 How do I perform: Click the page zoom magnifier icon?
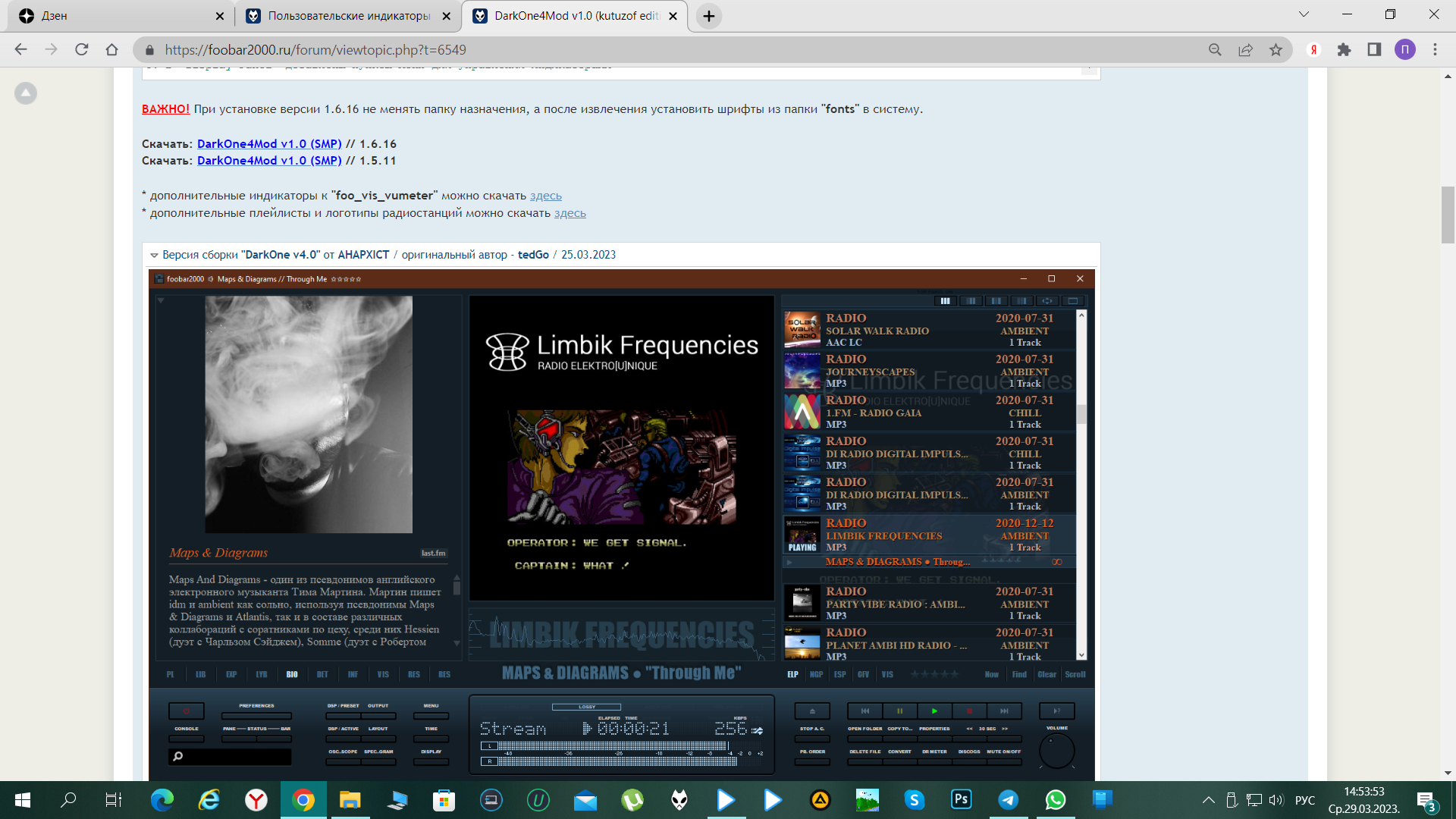(1215, 50)
